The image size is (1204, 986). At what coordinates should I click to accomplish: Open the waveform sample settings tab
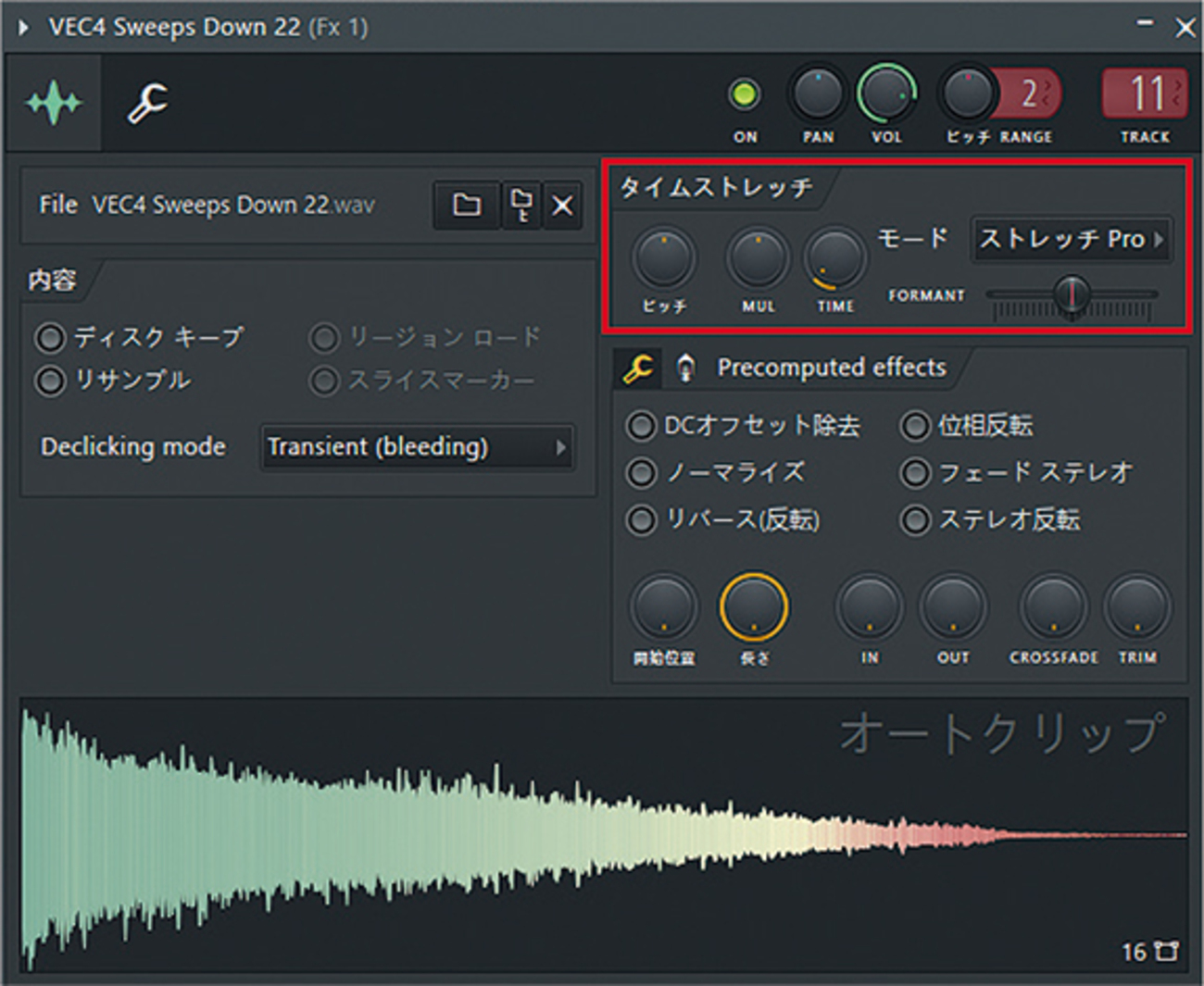point(54,103)
